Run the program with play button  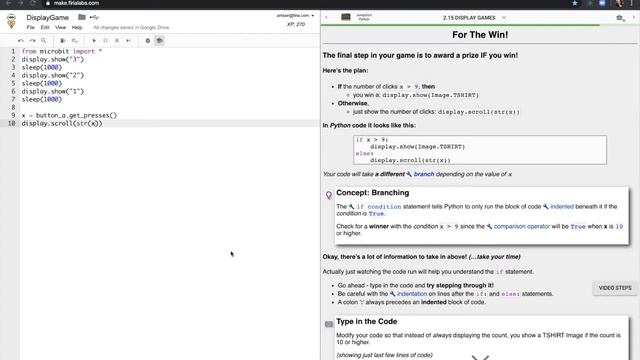coord(94,40)
